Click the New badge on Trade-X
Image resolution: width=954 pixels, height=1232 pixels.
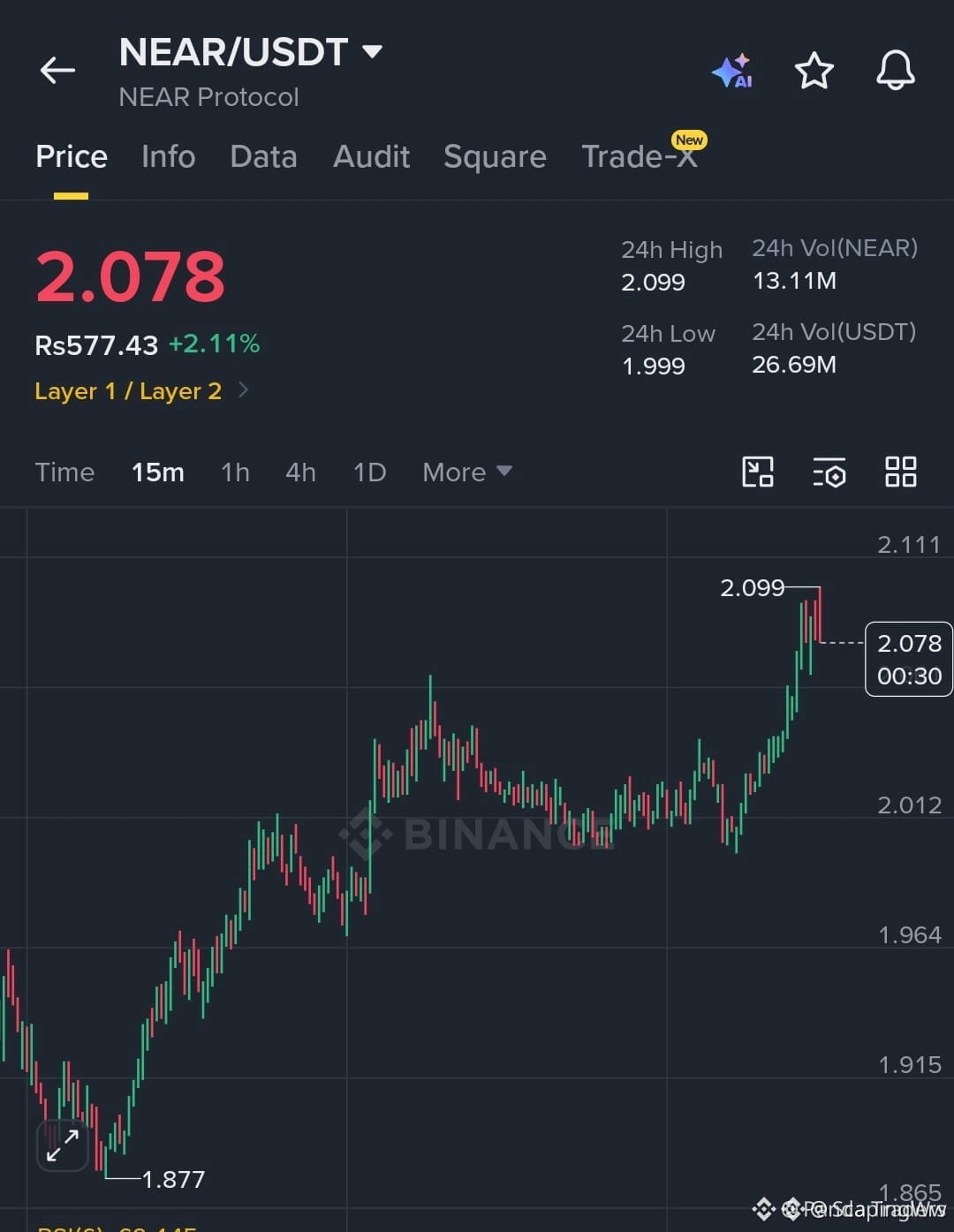coord(689,140)
